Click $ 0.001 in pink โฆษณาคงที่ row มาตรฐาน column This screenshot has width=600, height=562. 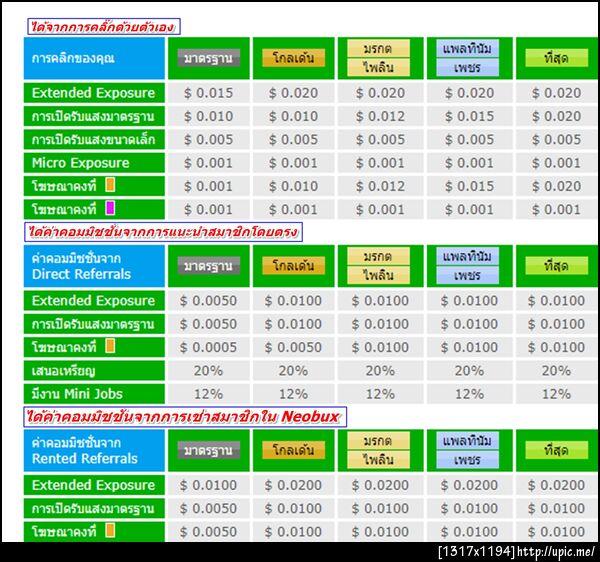(209, 210)
